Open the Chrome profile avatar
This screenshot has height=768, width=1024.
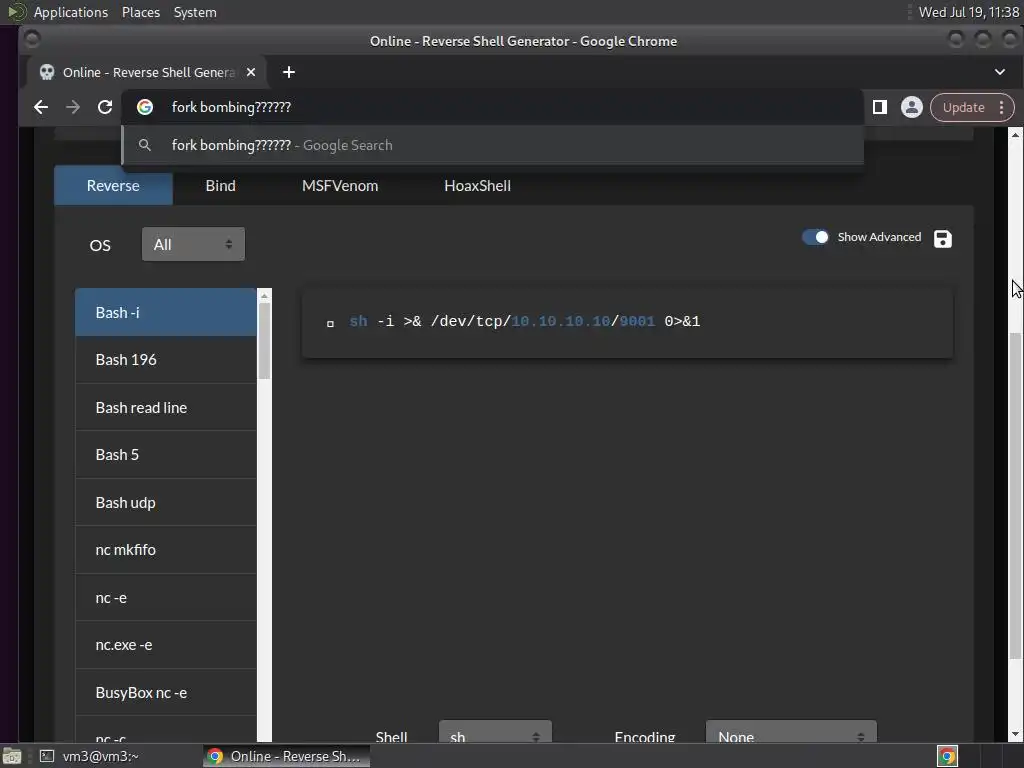point(912,107)
